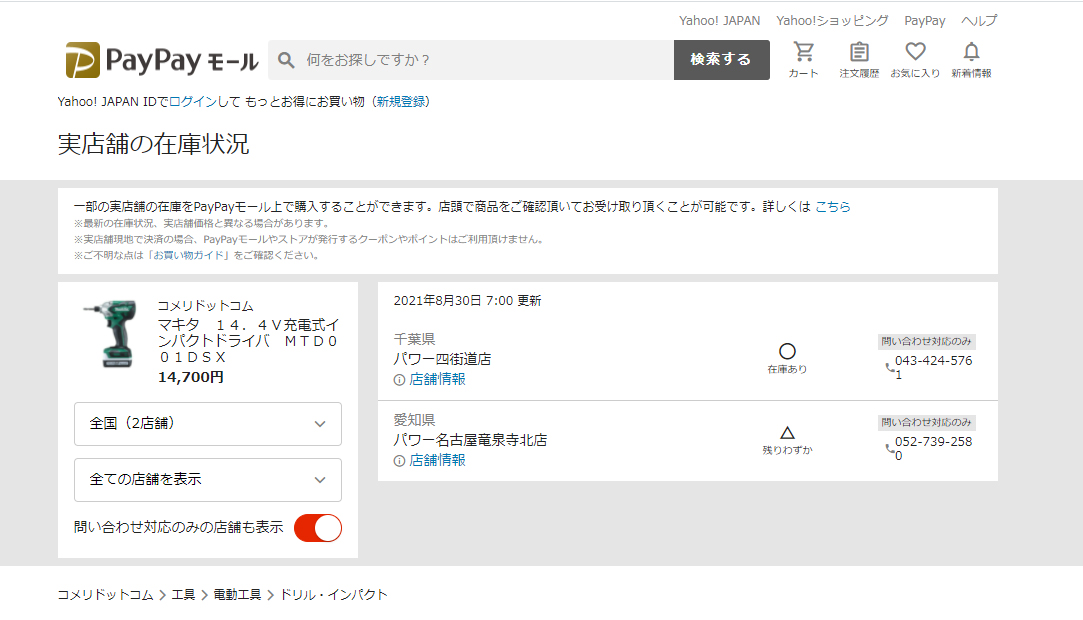Click the 工具 breadcrumb link
Image resolution: width=1083 pixels, height=620 pixels.
pyautogui.click(x=183, y=594)
